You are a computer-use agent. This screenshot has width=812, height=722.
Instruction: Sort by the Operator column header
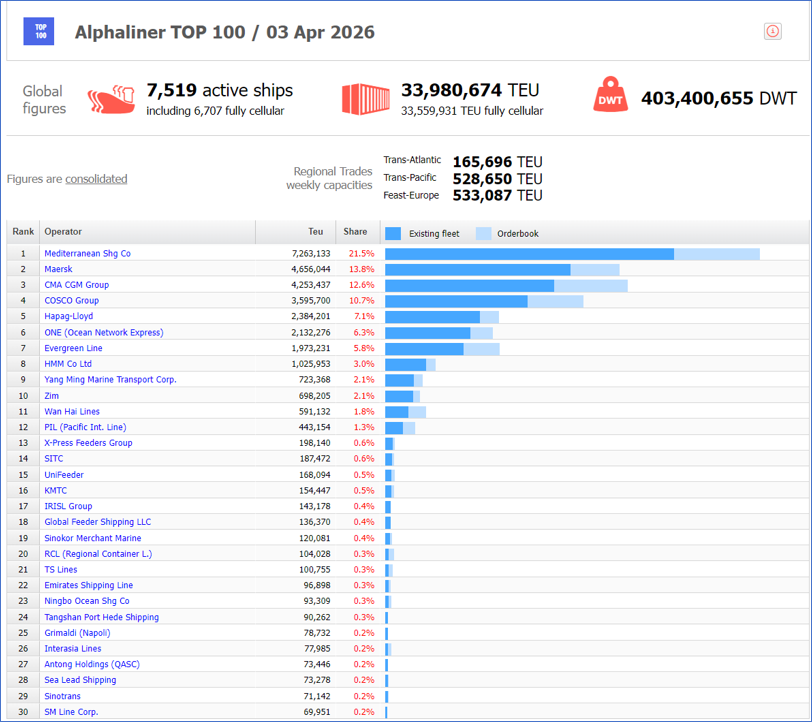[x=63, y=232]
